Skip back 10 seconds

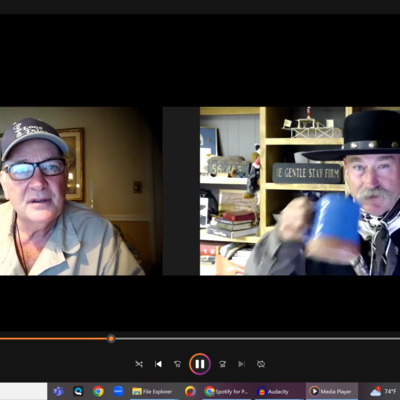coord(178,364)
